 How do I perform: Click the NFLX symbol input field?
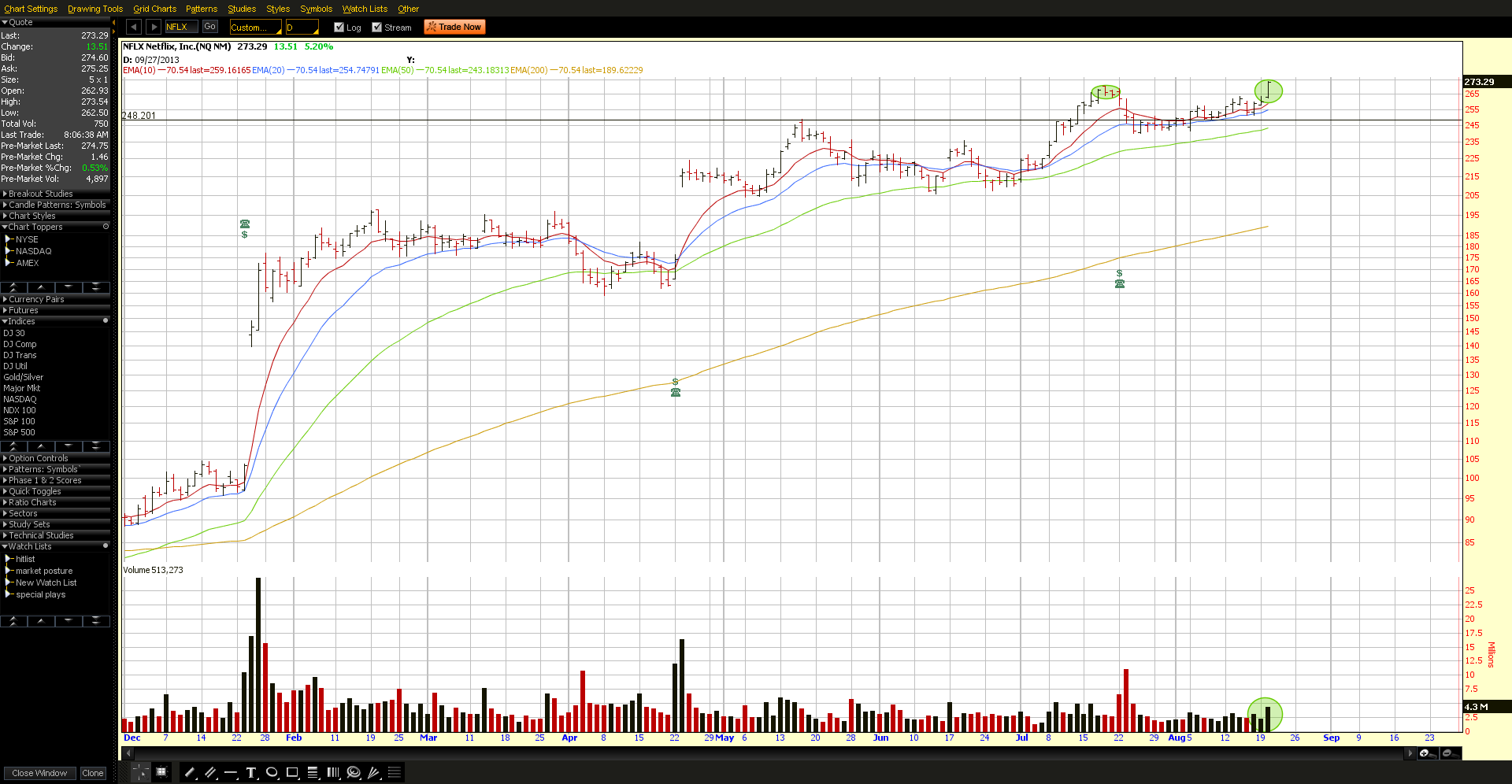181,27
